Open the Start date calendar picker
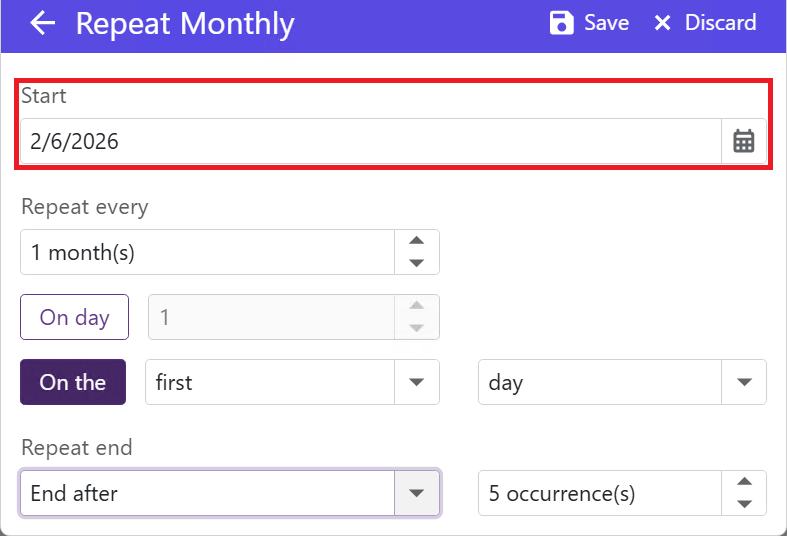The image size is (787, 536). 743,141
